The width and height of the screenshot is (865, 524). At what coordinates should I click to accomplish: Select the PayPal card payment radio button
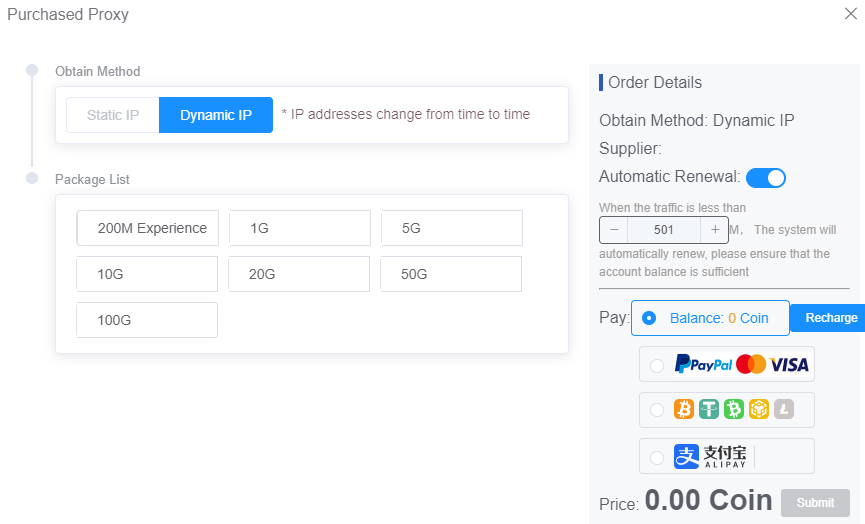click(657, 366)
